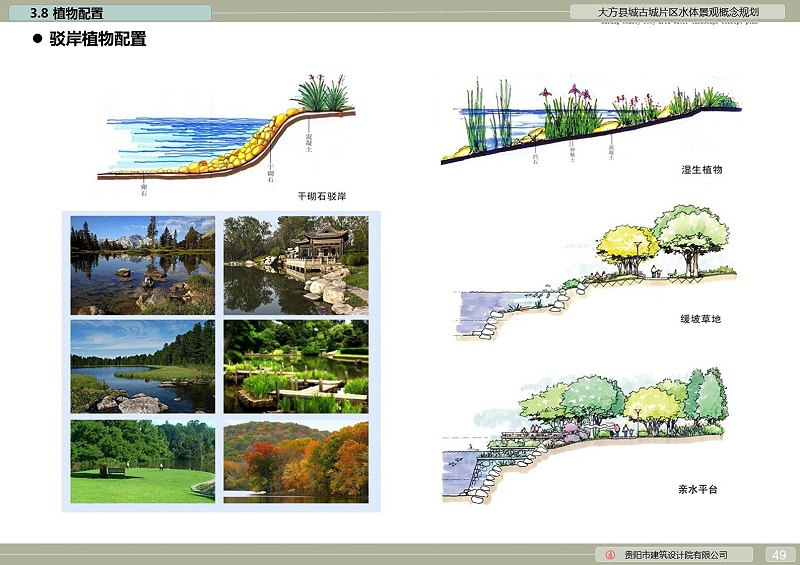Click the 湿生植物 caption
800x565 pixels.
tap(700, 170)
